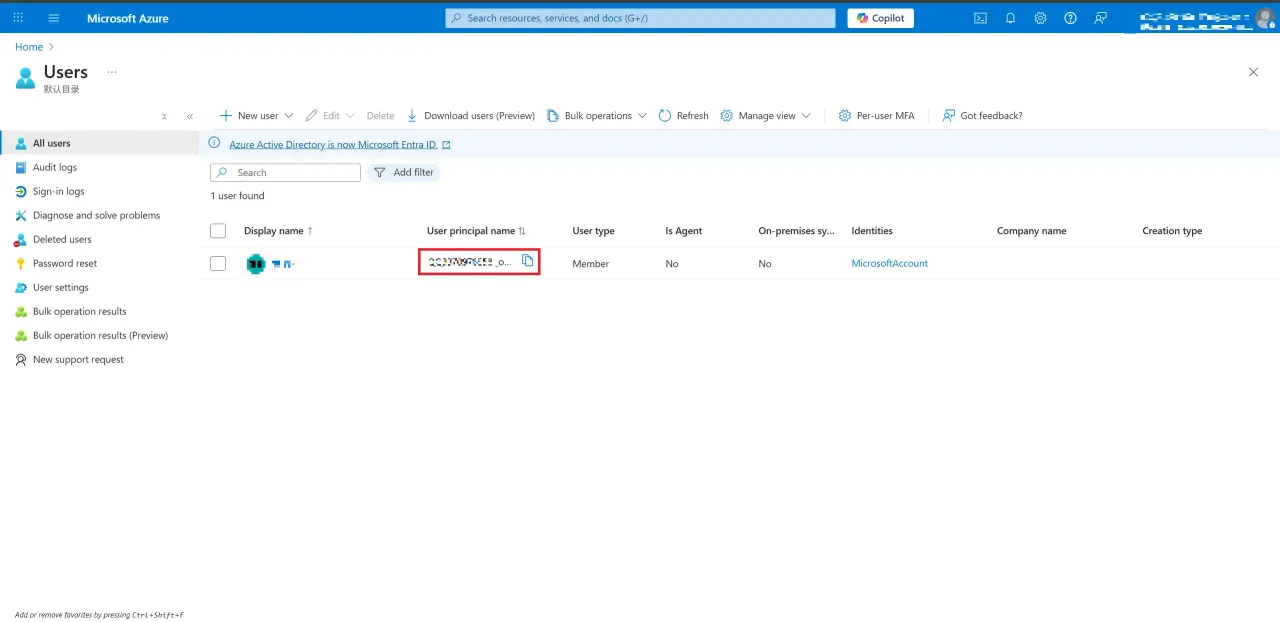Click the Delete toolbar command
This screenshot has height=622, width=1280.
[380, 116]
